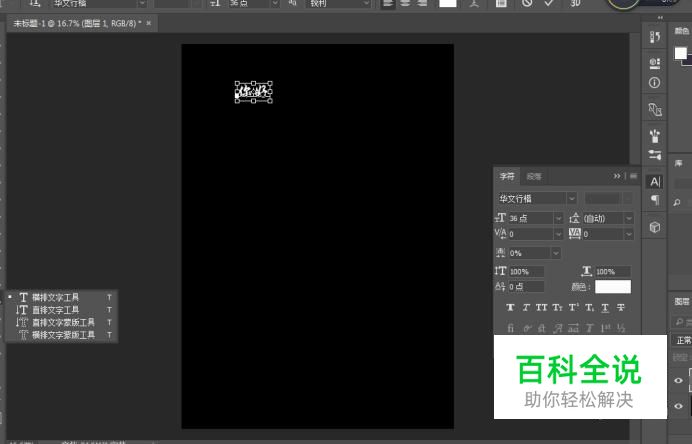Open the Character panel flyout menu
692x444 pixels.
click(x=633, y=176)
